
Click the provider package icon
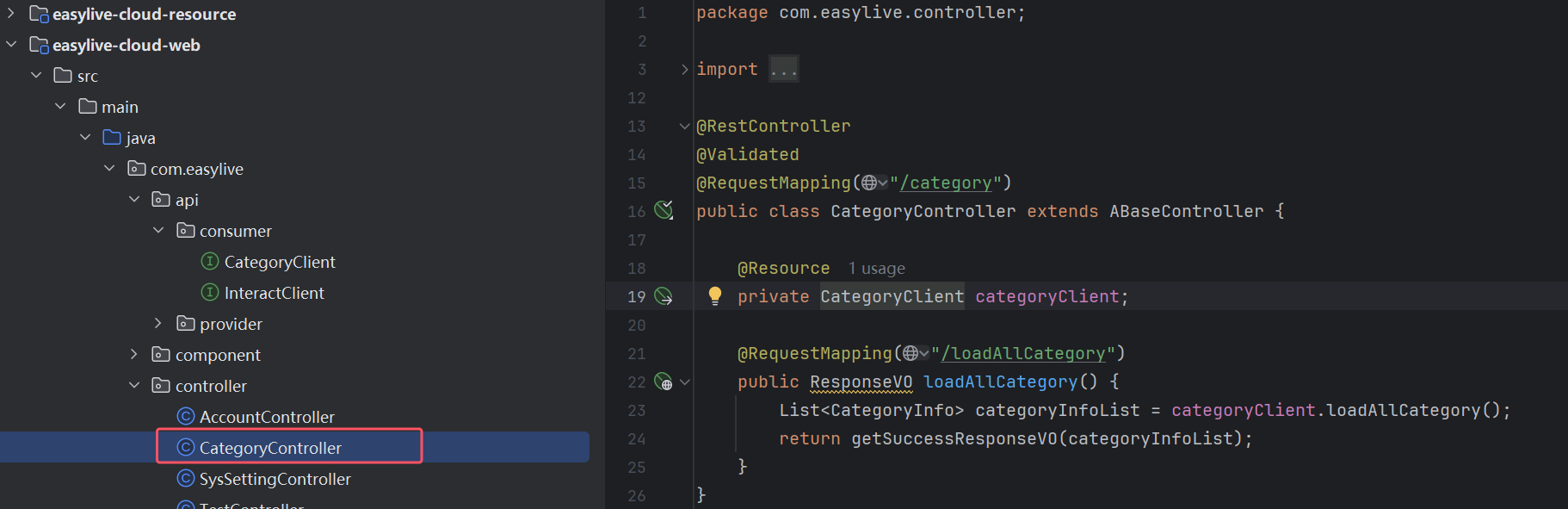186,324
